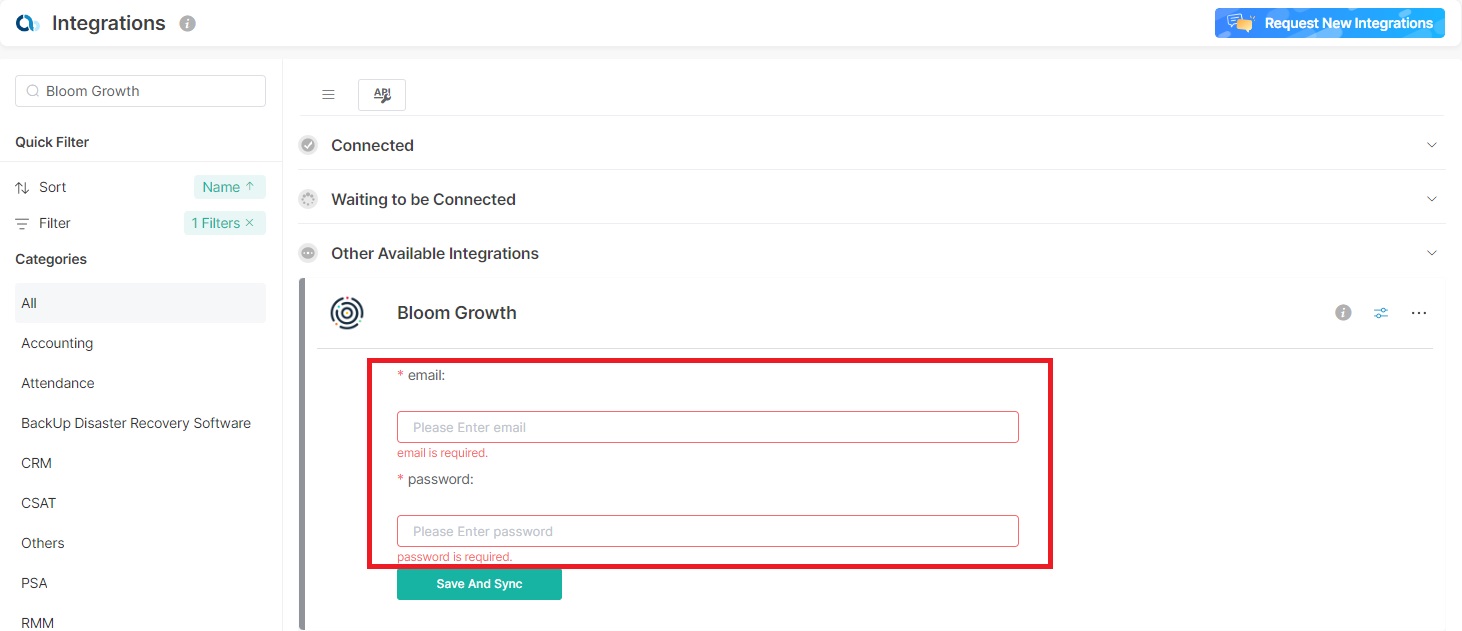
Task: Click the info icon beside Integrations title
Action: point(187,24)
